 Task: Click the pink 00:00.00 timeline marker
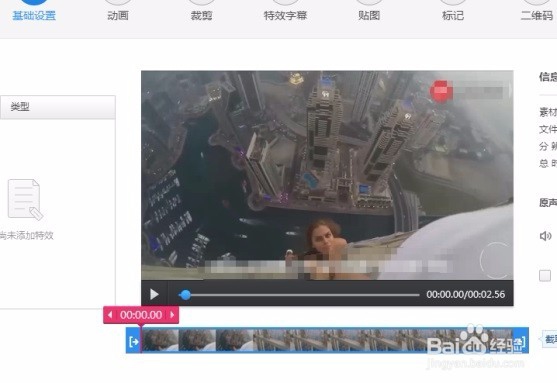tap(141, 315)
